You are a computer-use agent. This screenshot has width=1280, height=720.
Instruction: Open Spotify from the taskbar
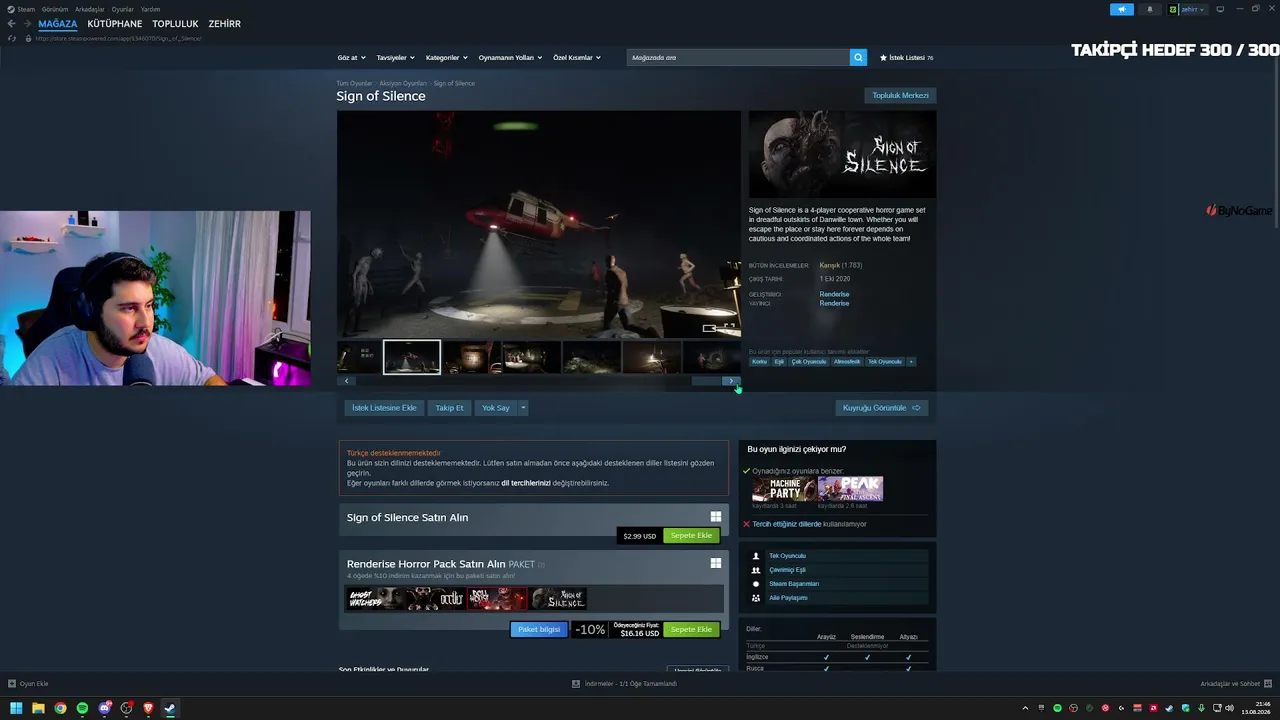82,708
